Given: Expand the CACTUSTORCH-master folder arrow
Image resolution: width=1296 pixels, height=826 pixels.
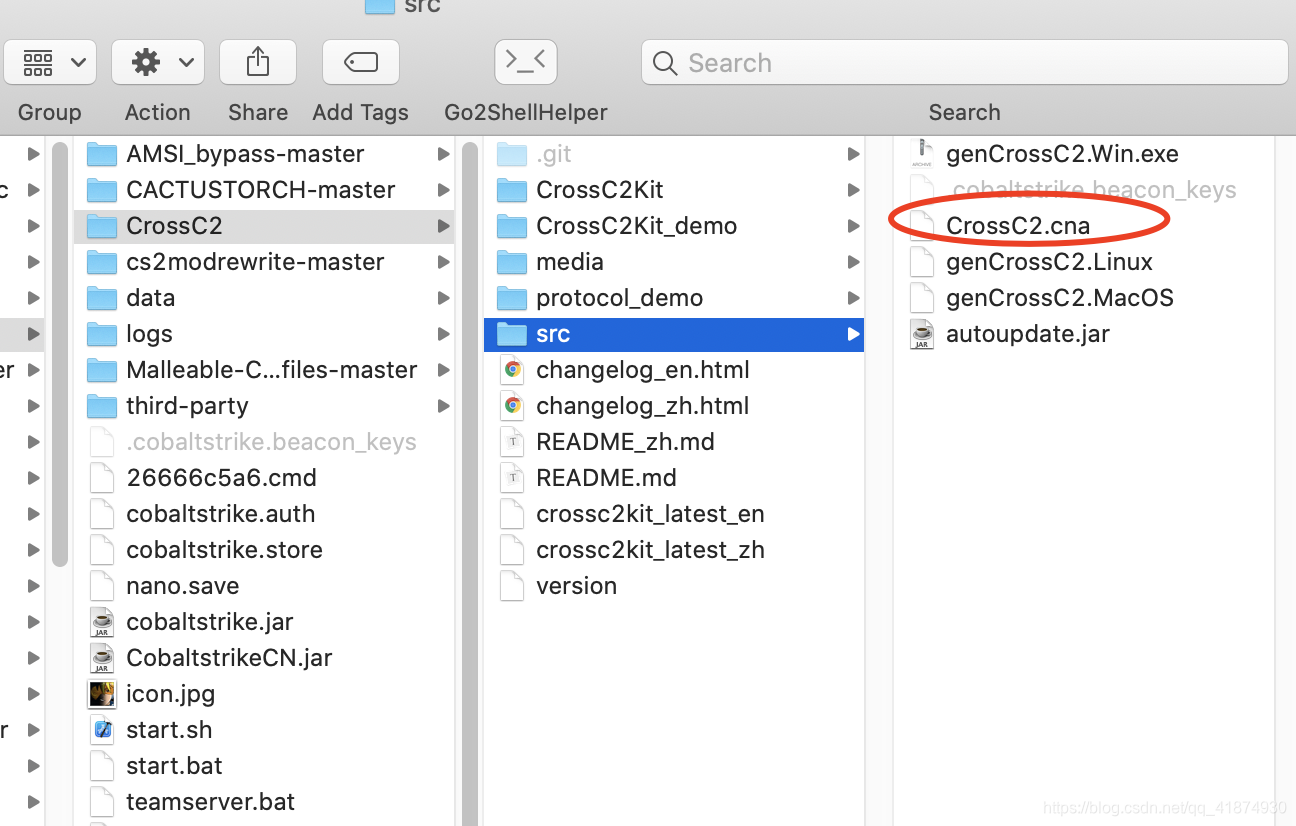Looking at the screenshot, I should click(x=443, y=190).
